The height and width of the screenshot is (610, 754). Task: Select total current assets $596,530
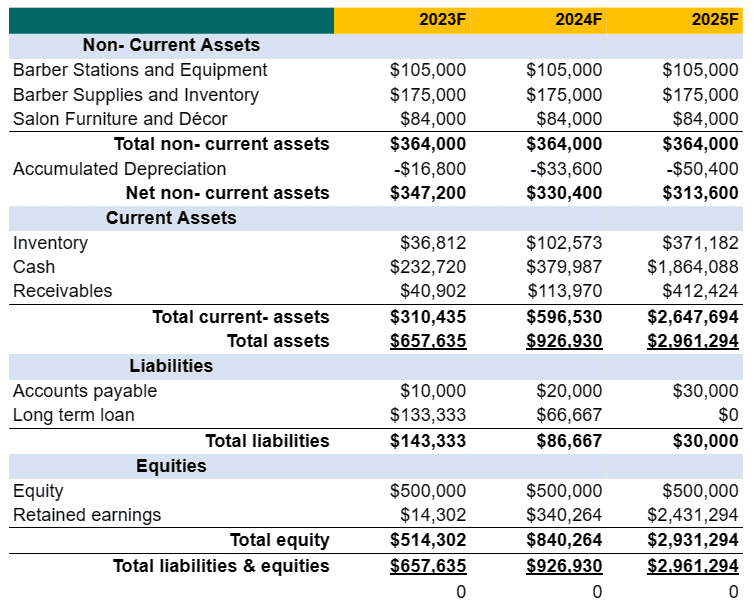pyautogui.click(x=564, y=317)
